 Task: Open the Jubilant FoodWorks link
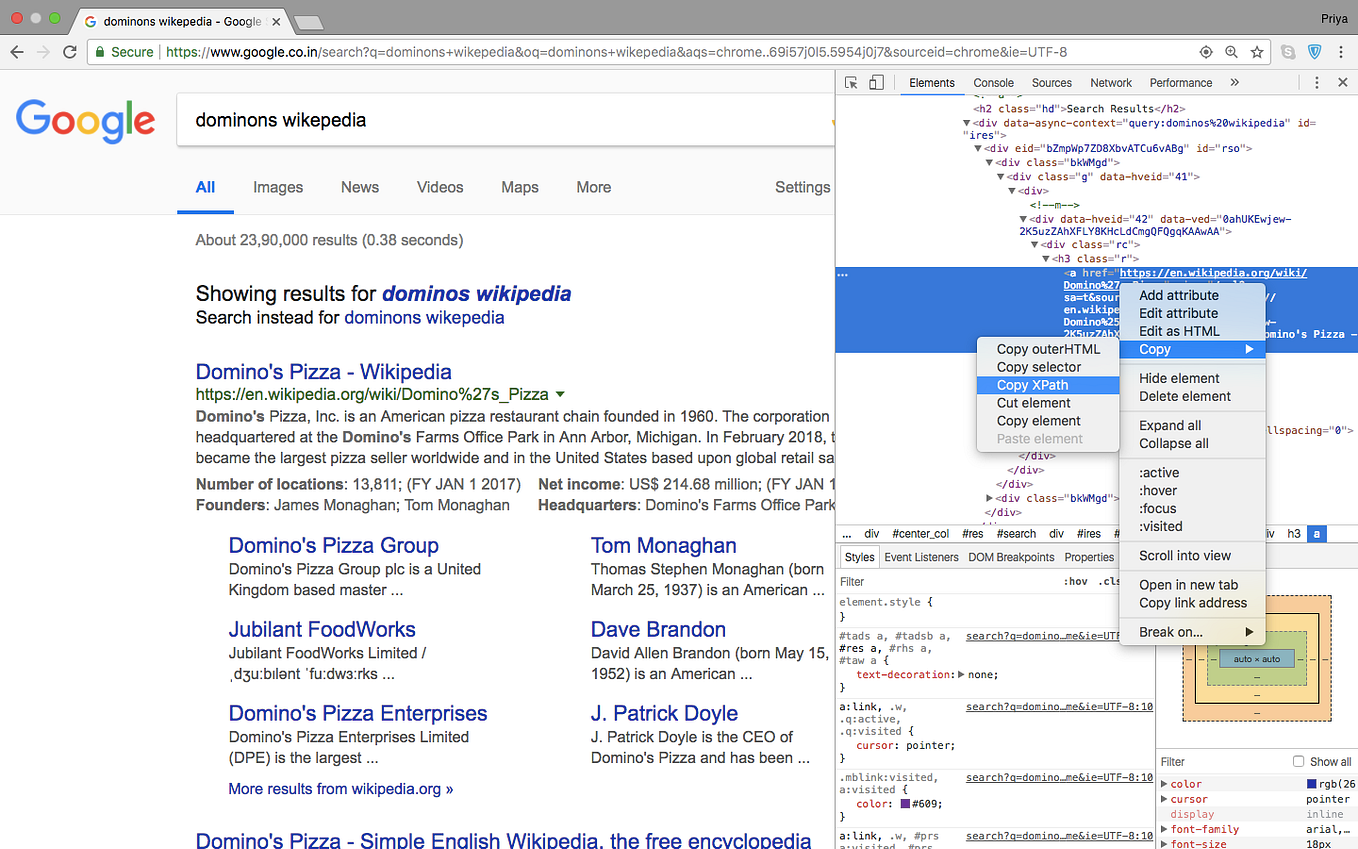point(322,630)
